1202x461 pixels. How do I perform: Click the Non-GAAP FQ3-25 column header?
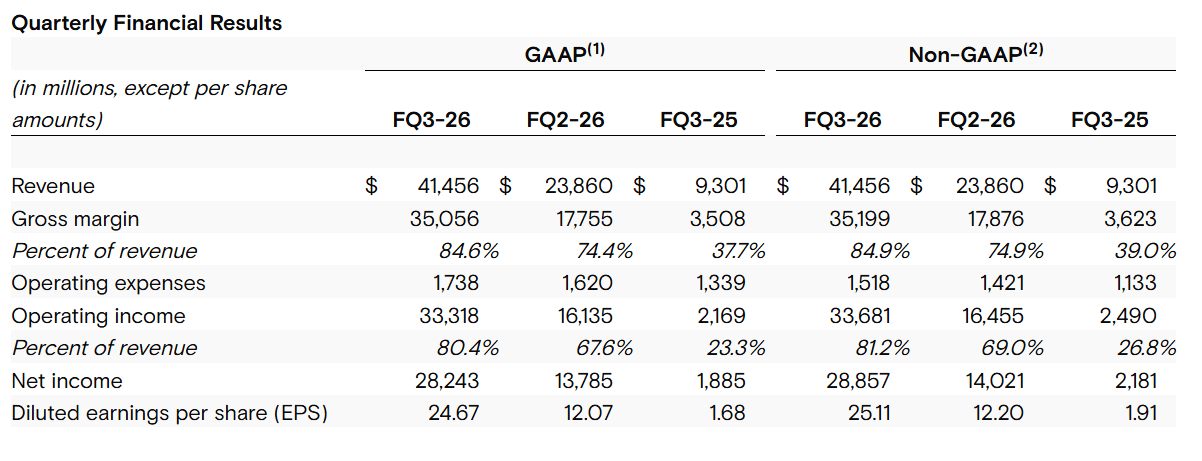click(1110, 121)
